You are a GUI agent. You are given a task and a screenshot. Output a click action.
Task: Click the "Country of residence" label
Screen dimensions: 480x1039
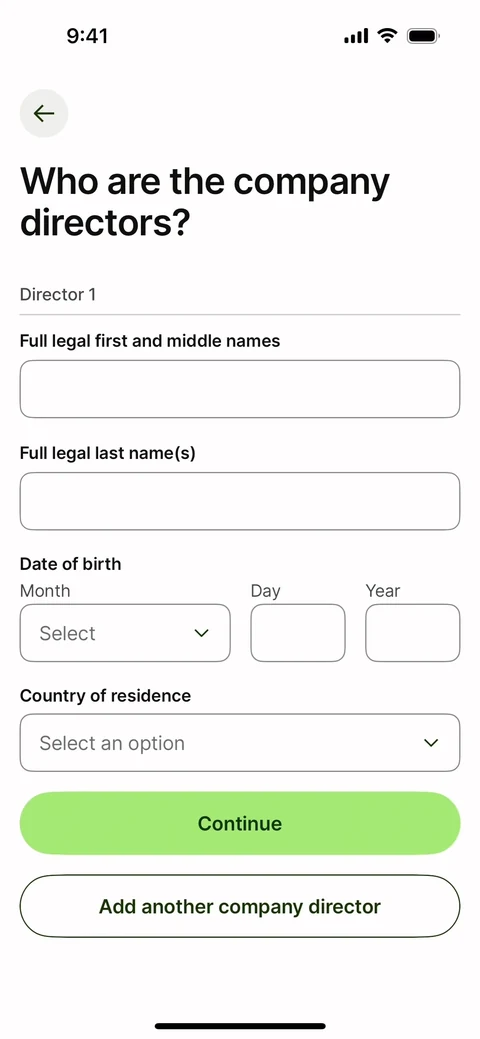point(105,696)
